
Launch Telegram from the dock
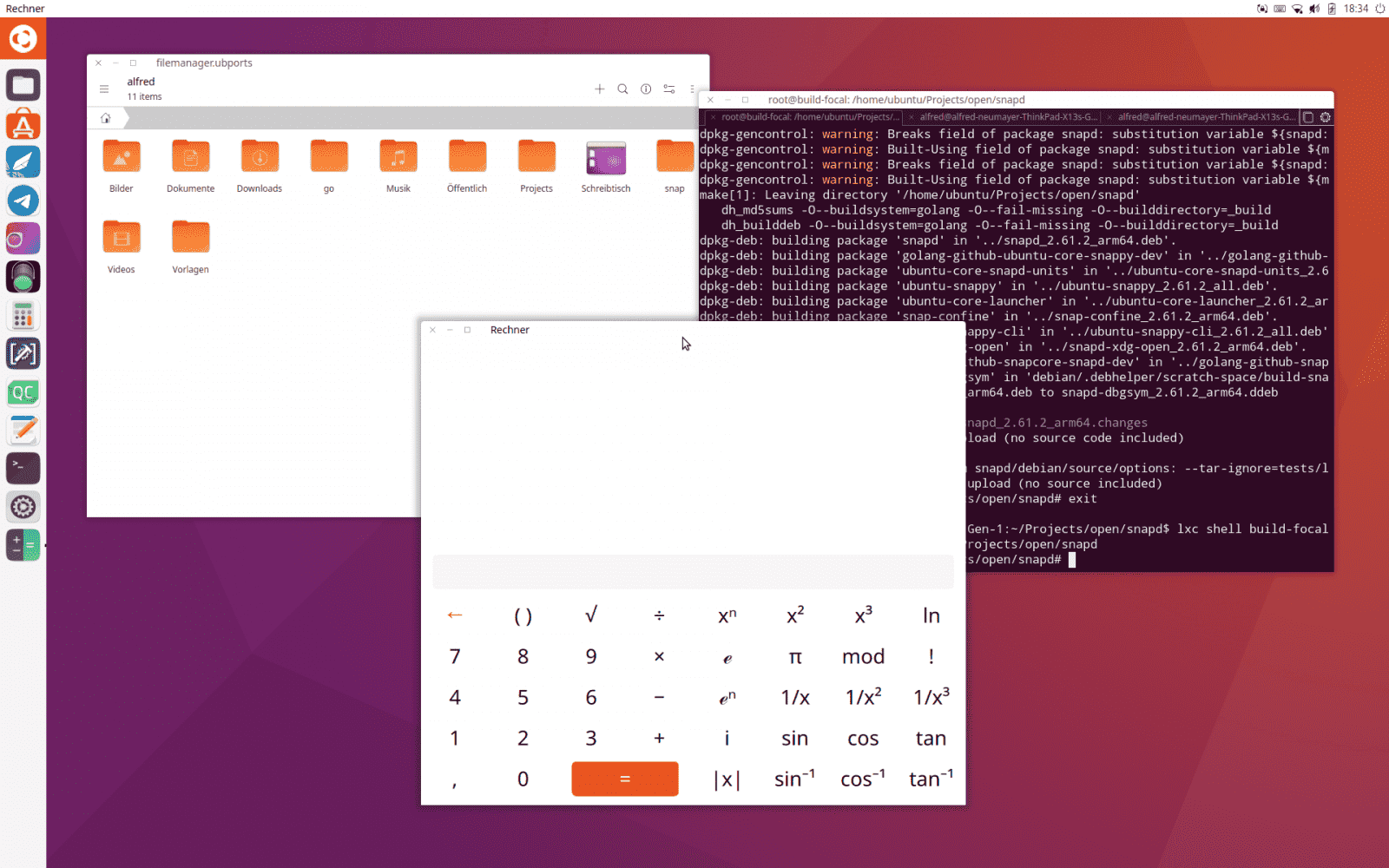[23, 201]
